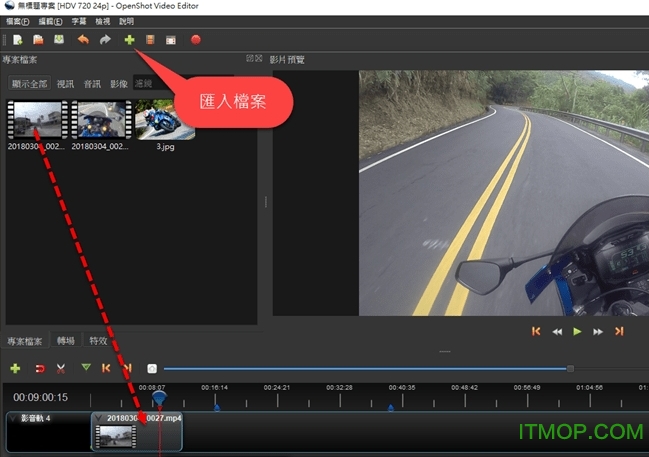This screenshot has width=649, height=457.
Task: Open a project with the folder icon
Action: [x=39, y=40]
